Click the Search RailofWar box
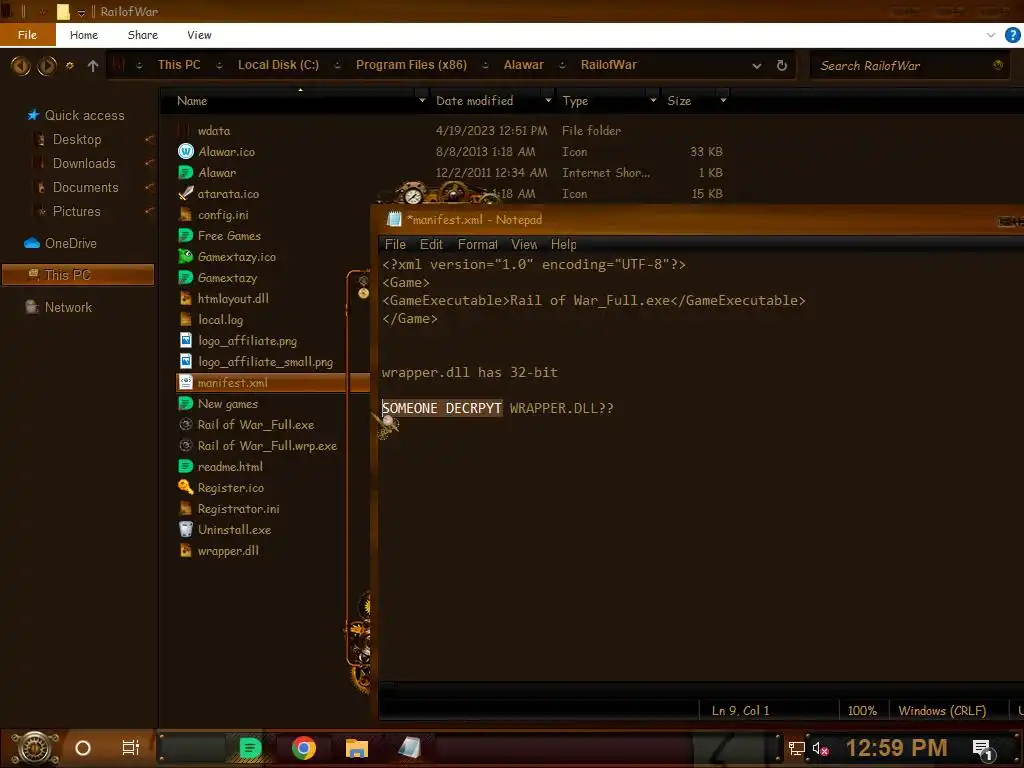The height and width of the screenshot is (768, 1024). tap(909, 65)
